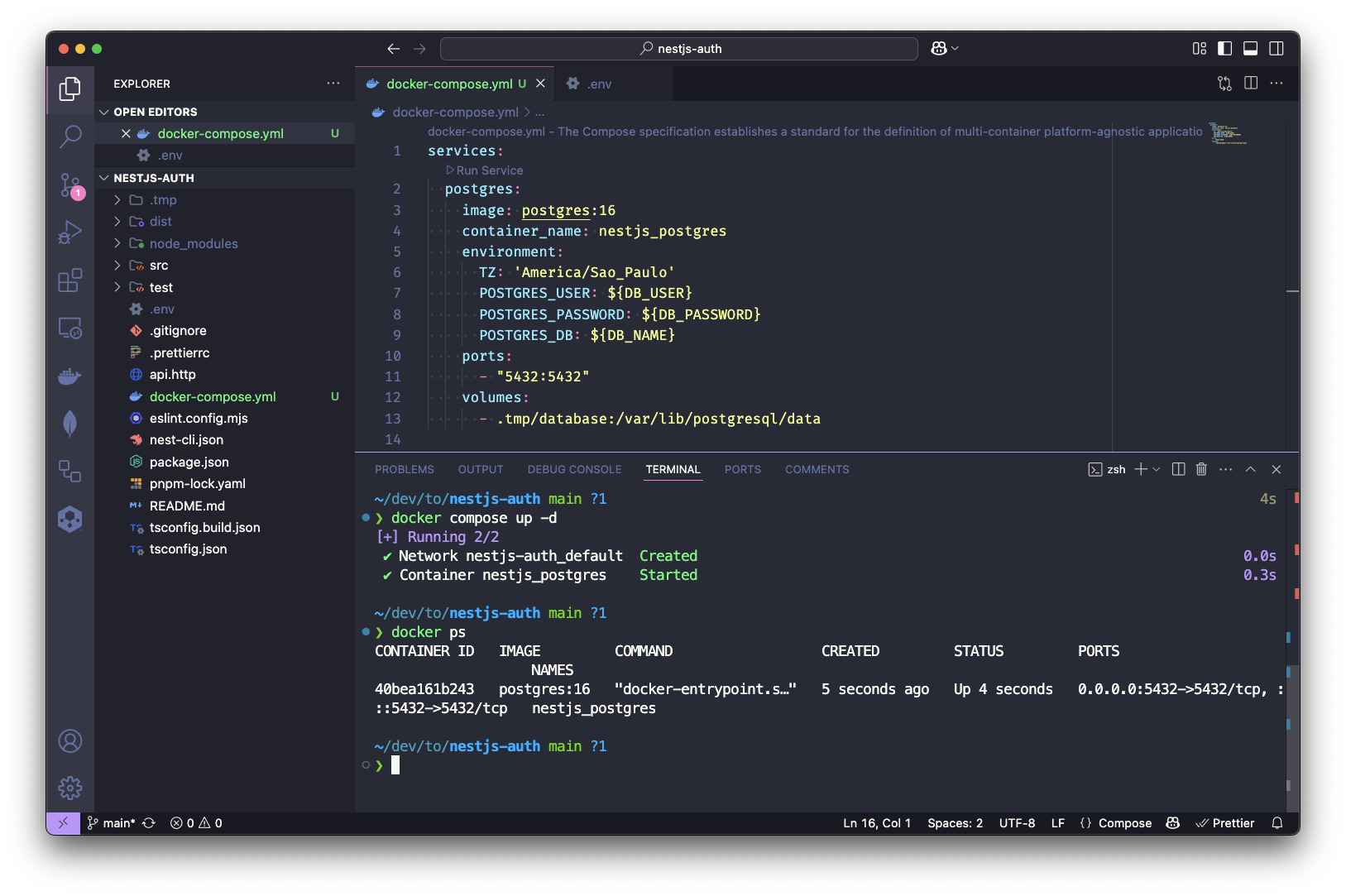The width and height of the screenshot is (1346, 896).
Task: Expand the src folder
Action: coord(117,266)
